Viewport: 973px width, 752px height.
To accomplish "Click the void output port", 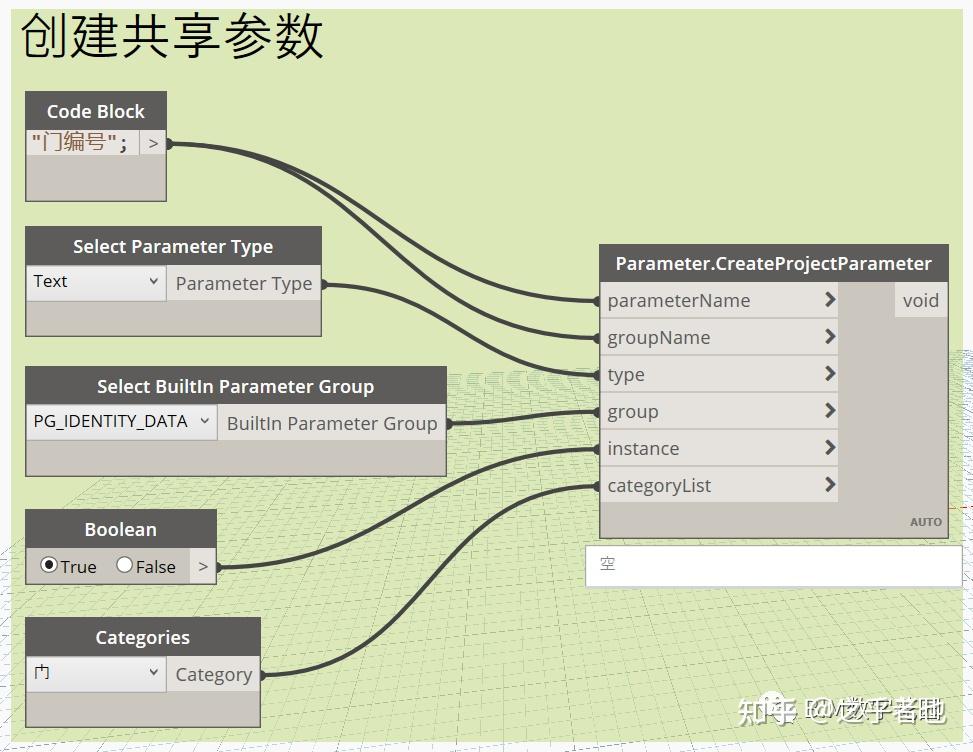I will coord(919,300).
